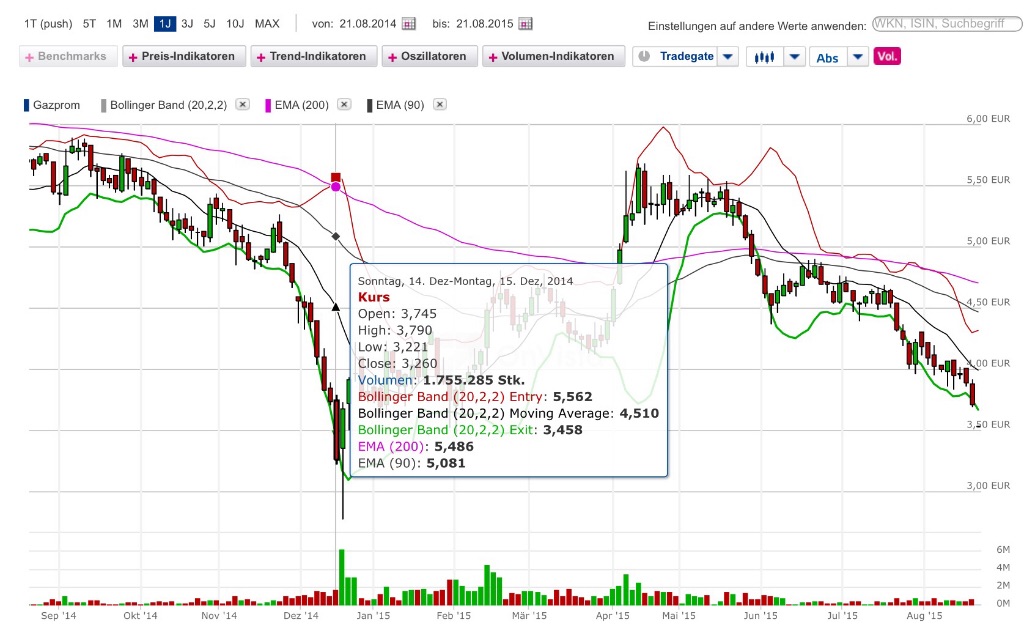The width and height of the screenshot is (1024, 625).
Task: Remove the Bollinger Band (20,2,2) indicator
Action: point(243,104)
